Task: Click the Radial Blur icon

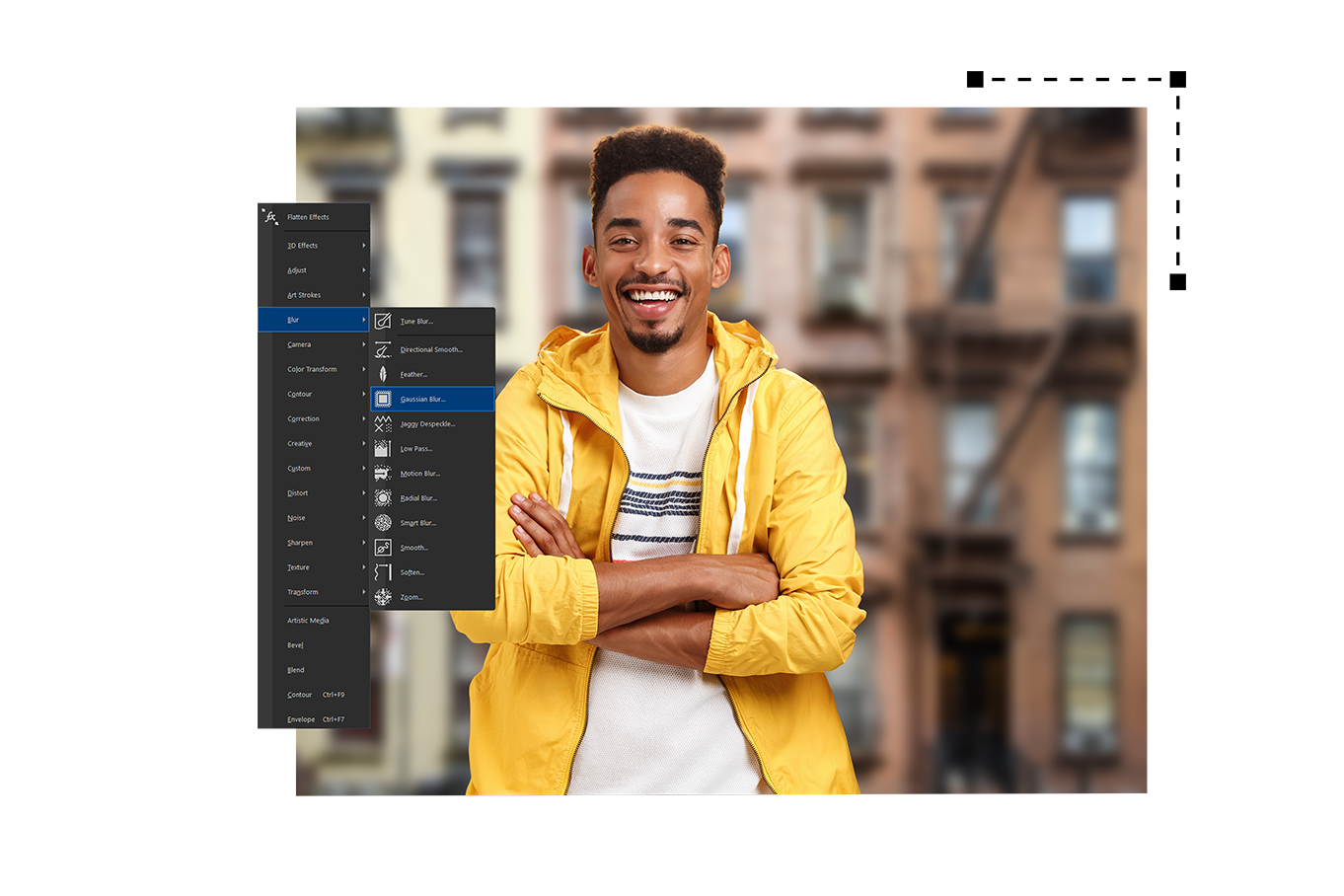Action: (383, 498)
